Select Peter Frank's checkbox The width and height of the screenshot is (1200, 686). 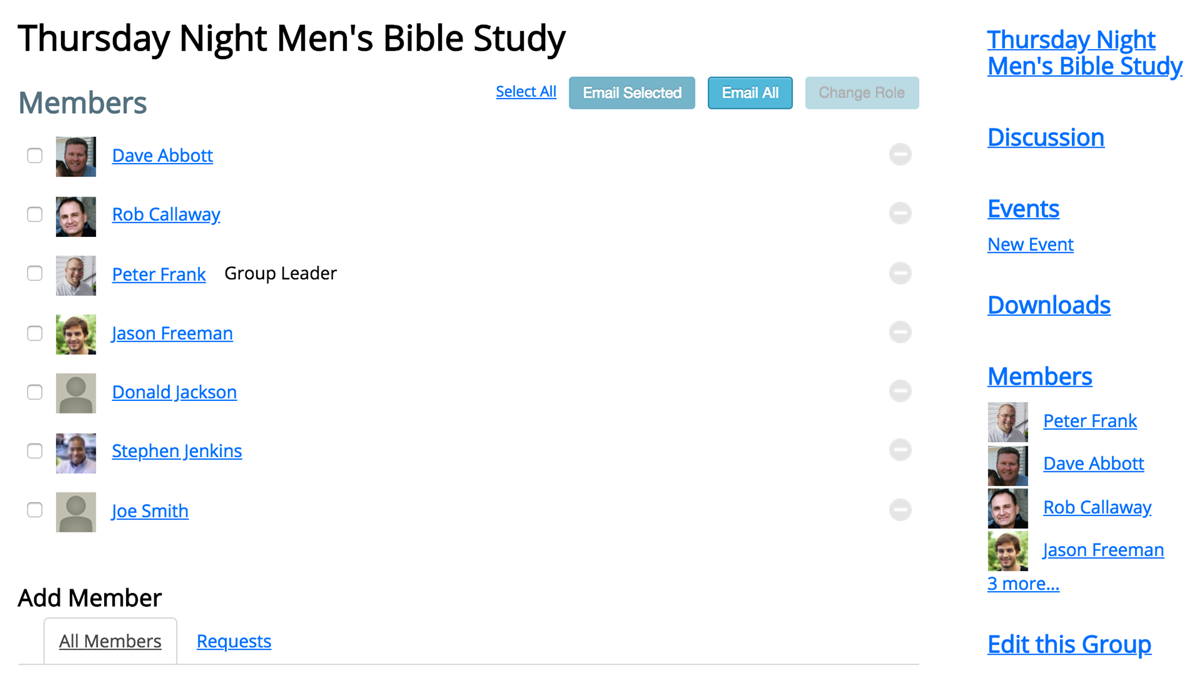coord(34,273)
